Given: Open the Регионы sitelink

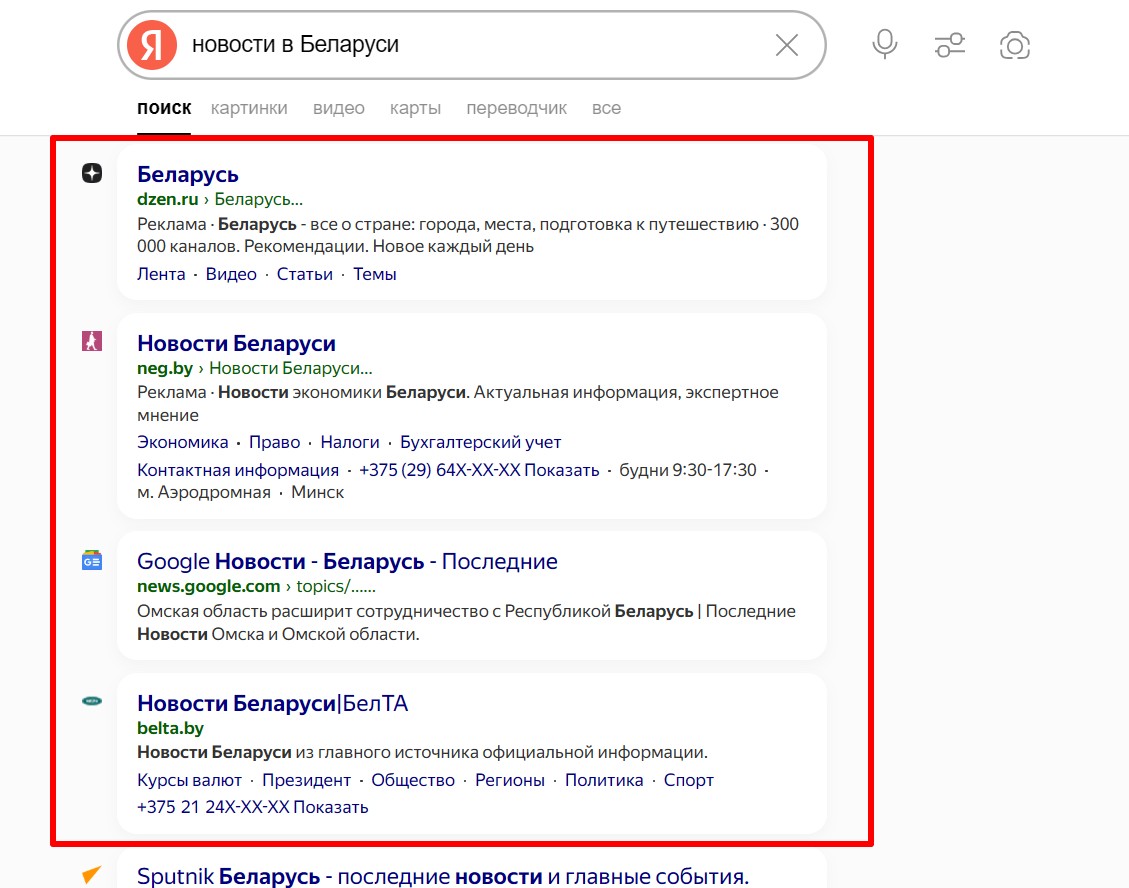Looking at the screenshot, I should tap(510, 781).
